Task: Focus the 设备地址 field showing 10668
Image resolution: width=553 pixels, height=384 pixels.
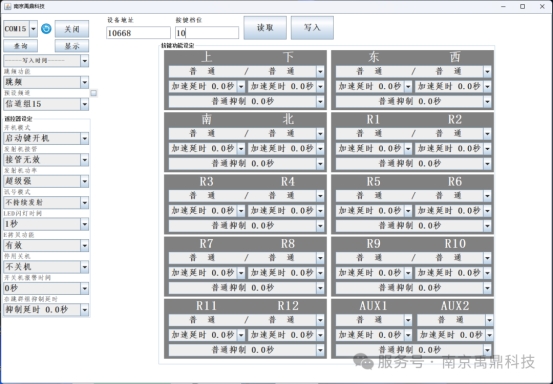Action: 138,33
